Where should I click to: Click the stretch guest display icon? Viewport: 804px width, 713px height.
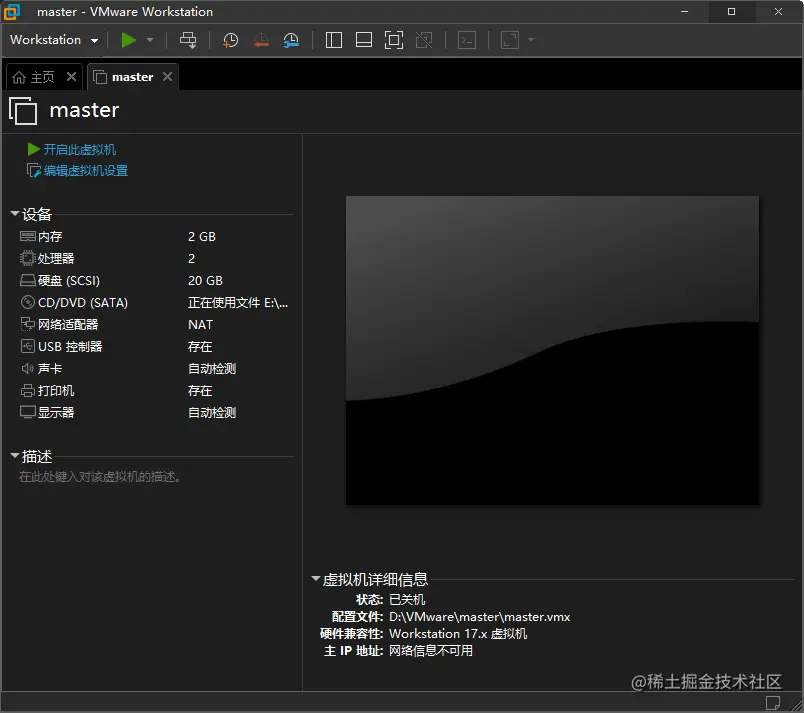[x=510, y=40]
